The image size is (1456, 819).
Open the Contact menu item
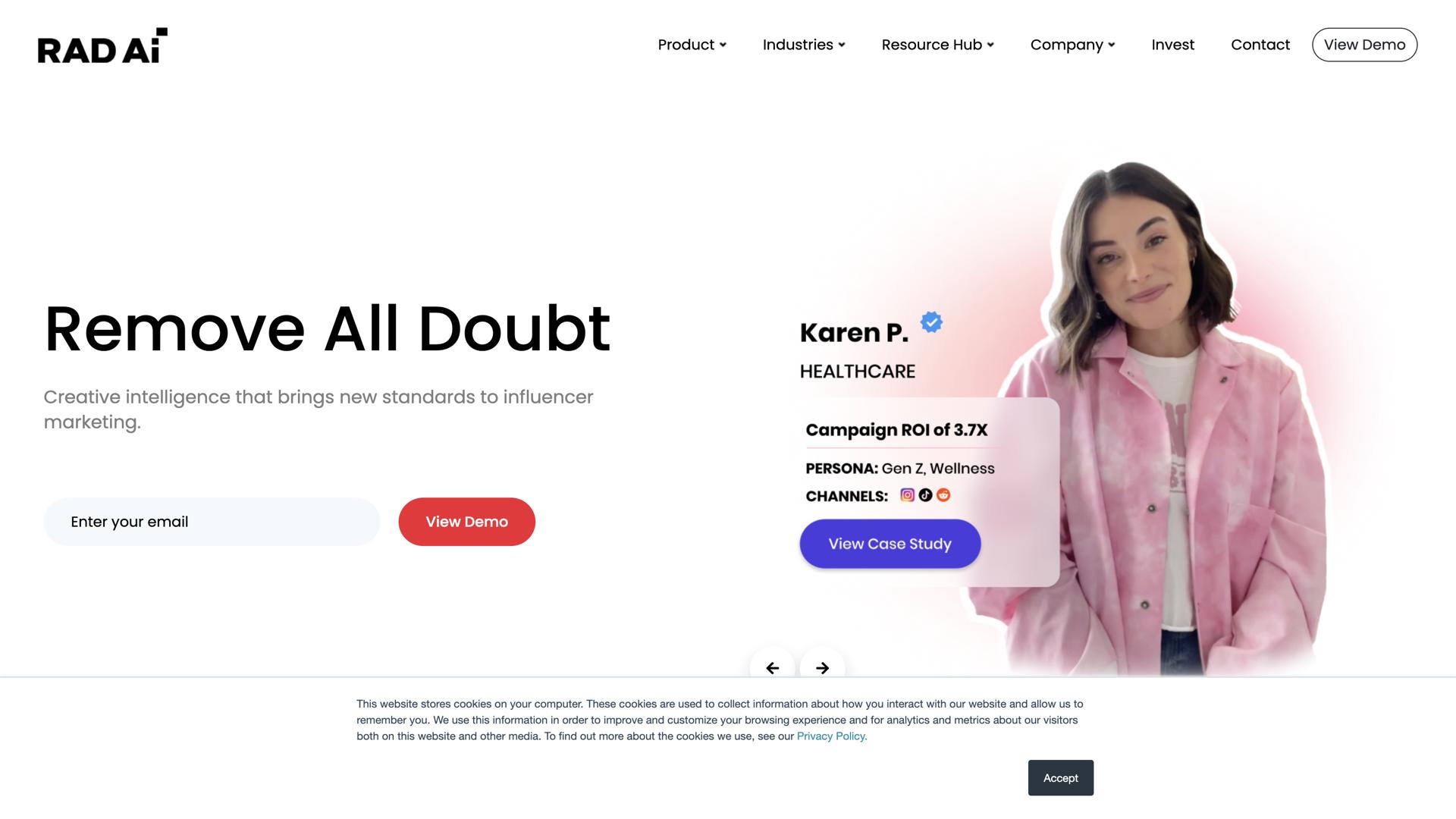(x=1260, y=45)
